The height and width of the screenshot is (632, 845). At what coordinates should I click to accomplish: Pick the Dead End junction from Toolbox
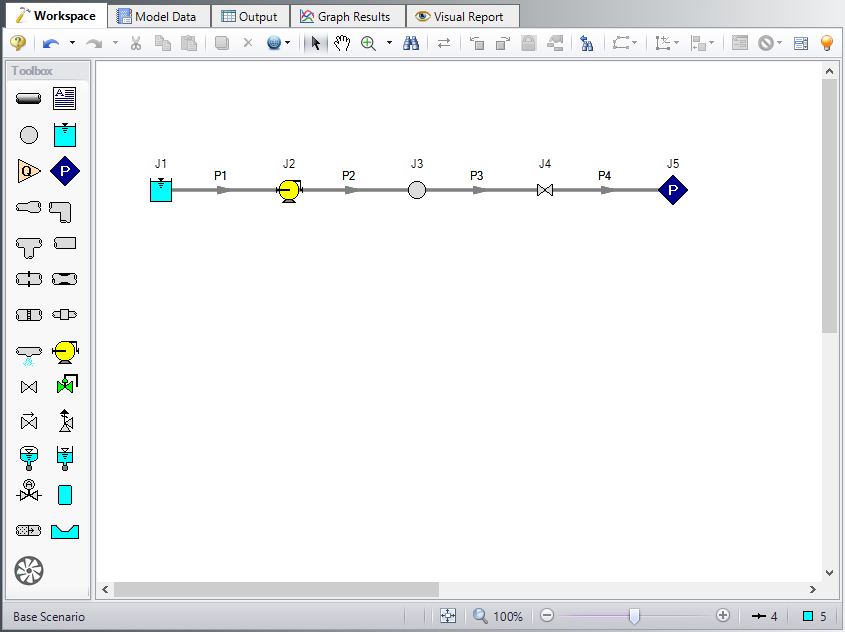[65, 244]
